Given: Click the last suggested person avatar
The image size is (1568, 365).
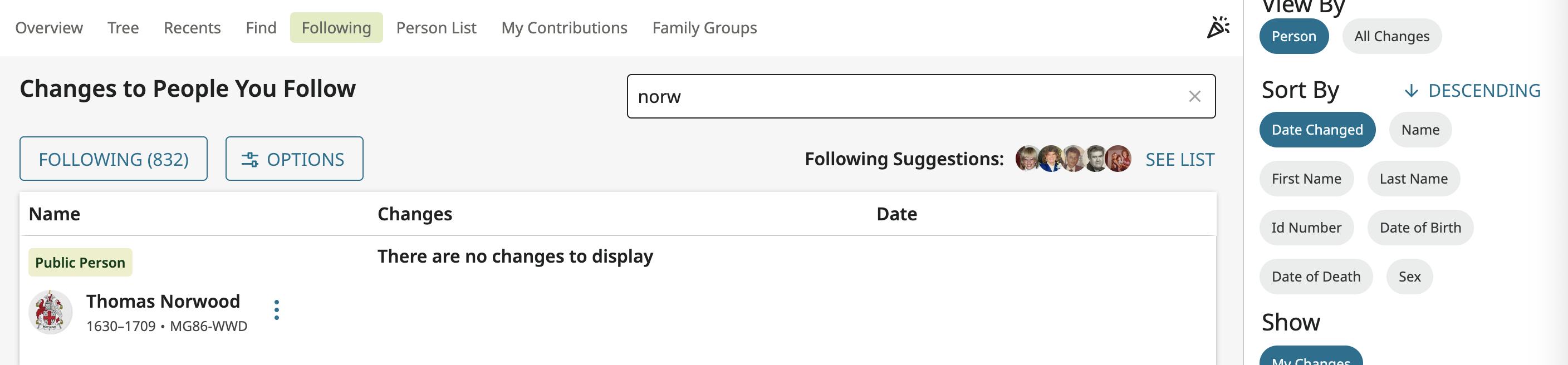Looking at the screenshot, I should 1119,159.
